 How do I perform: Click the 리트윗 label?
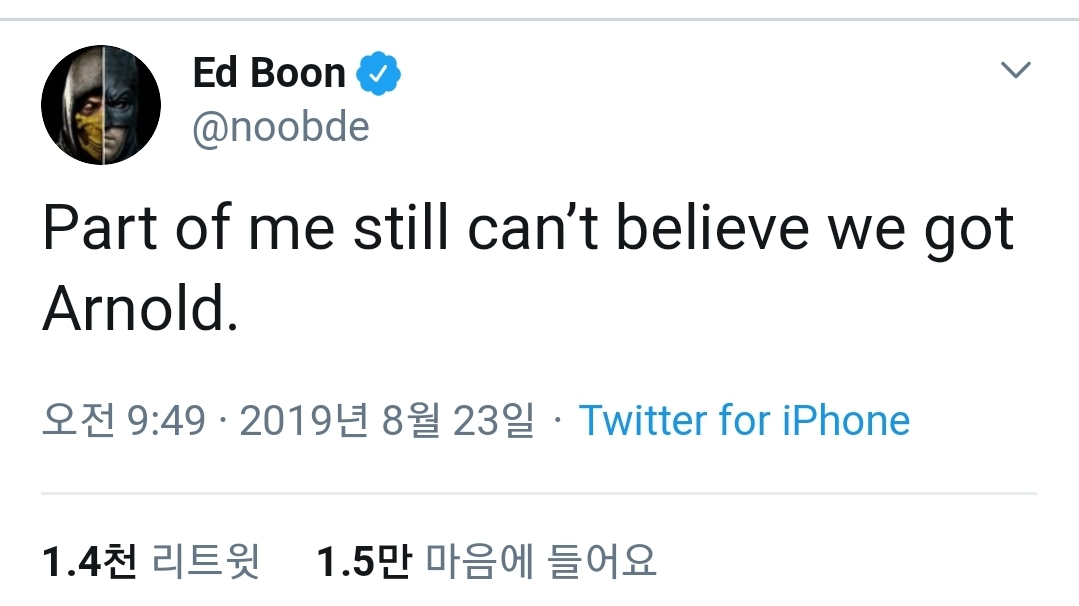[206, 562]
